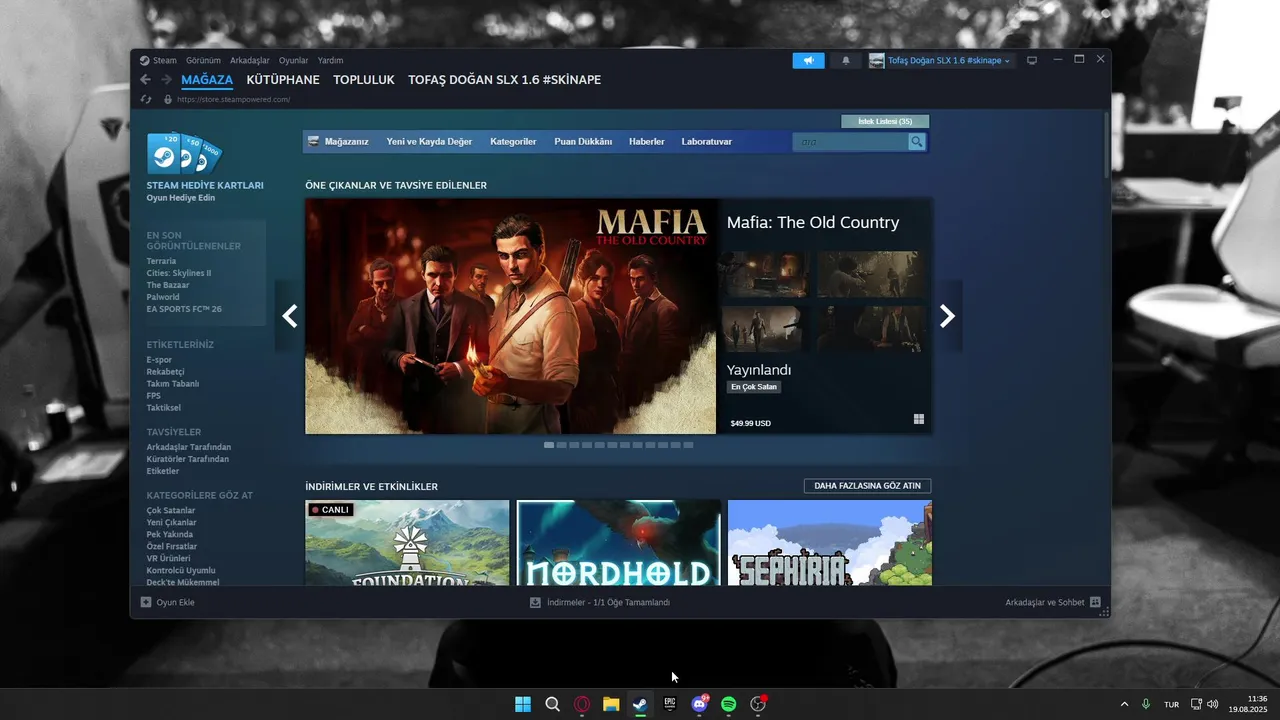The image size is (1280, 720).
Task: Go forward with the right arrow navigation icon
Action: coord(166,80)
